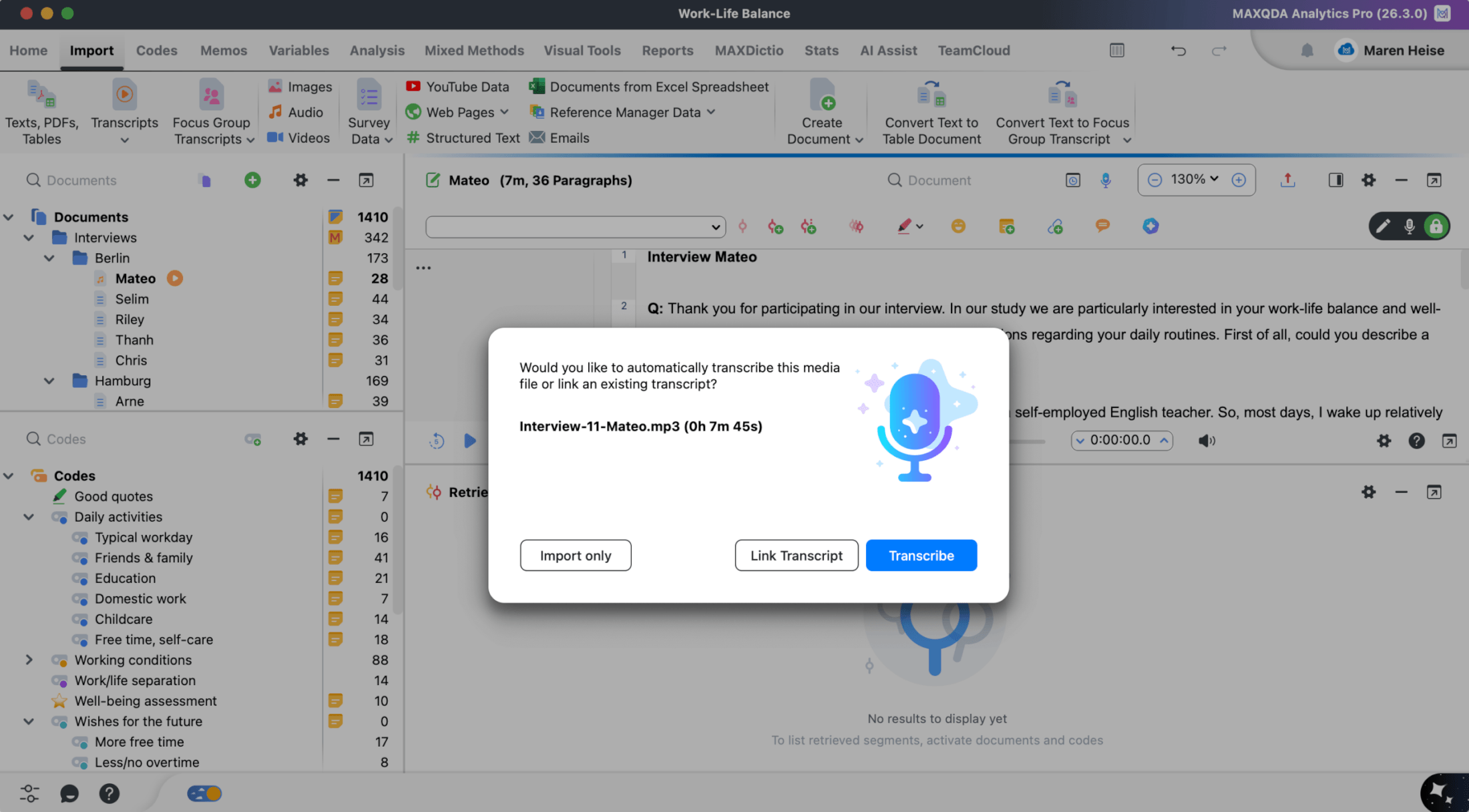
Task: Import Documents from Excel Spreadsheet
Action: 649,87
